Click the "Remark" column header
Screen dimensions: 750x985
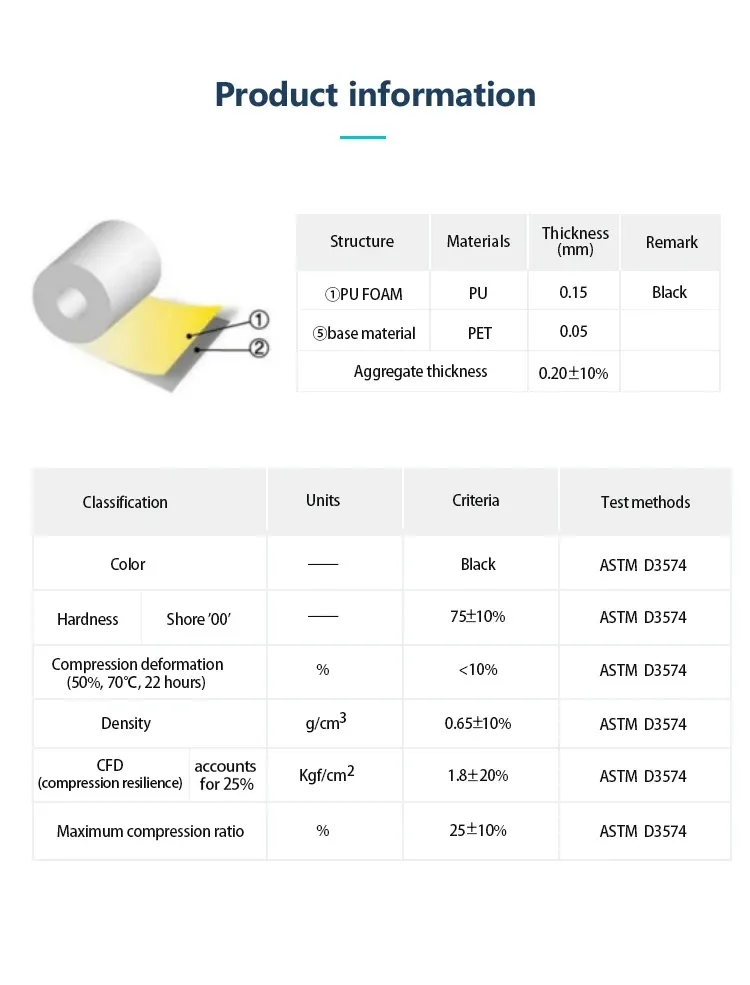671,242
